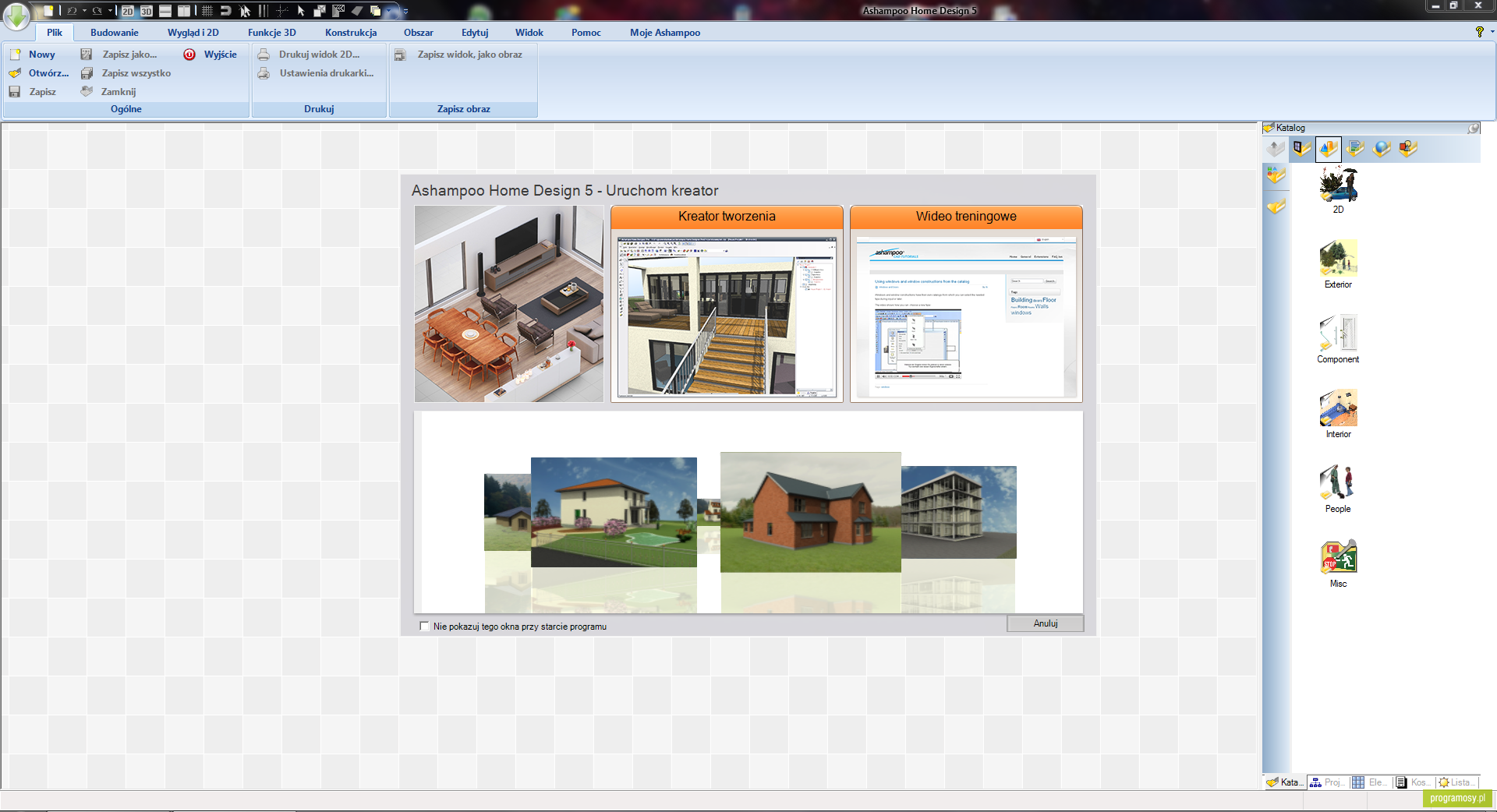Select the arrow pointer tool
The height and width of the screenshot is (812, 1497).
click(301, 11)
